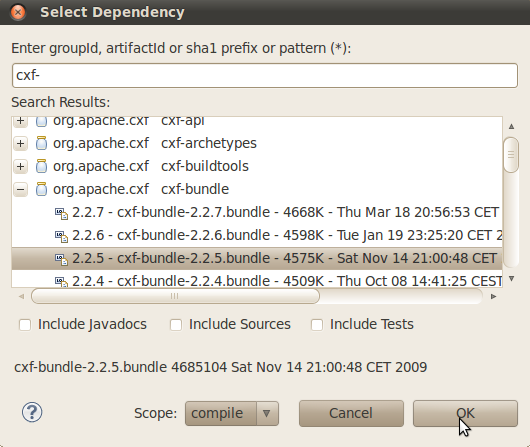Click the file icon of version 2.2.5
The width and height of the screenshot is (530, 447).
(62, 259)
